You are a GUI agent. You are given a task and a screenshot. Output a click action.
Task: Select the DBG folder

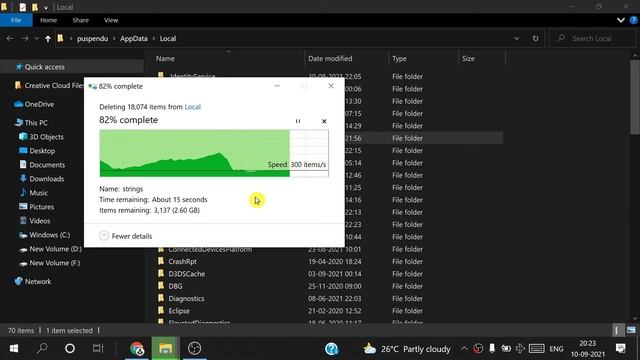click(x=175, y=286)
